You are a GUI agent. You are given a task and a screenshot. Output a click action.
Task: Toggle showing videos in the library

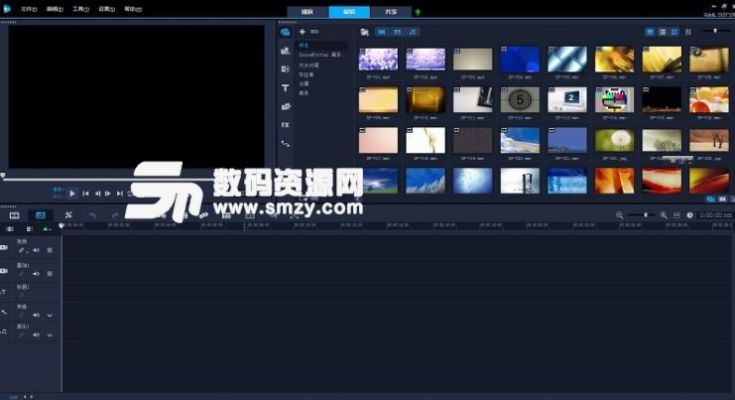(382, 32)
